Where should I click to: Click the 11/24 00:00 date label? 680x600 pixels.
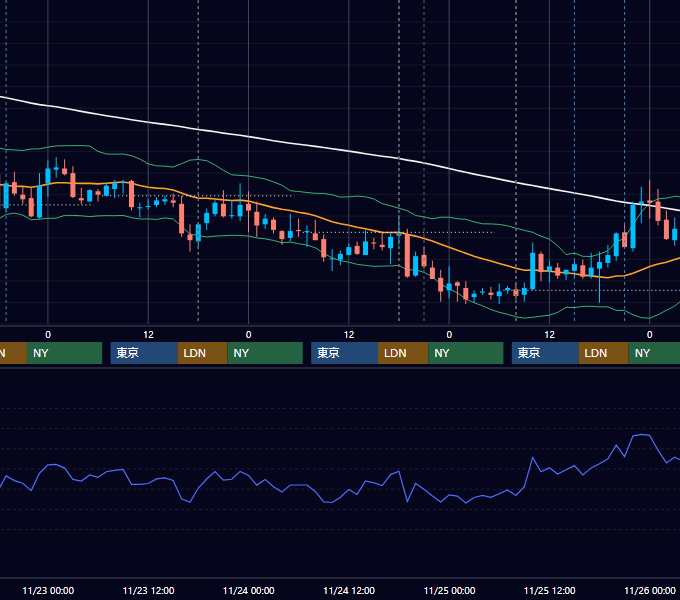point(248,590)
